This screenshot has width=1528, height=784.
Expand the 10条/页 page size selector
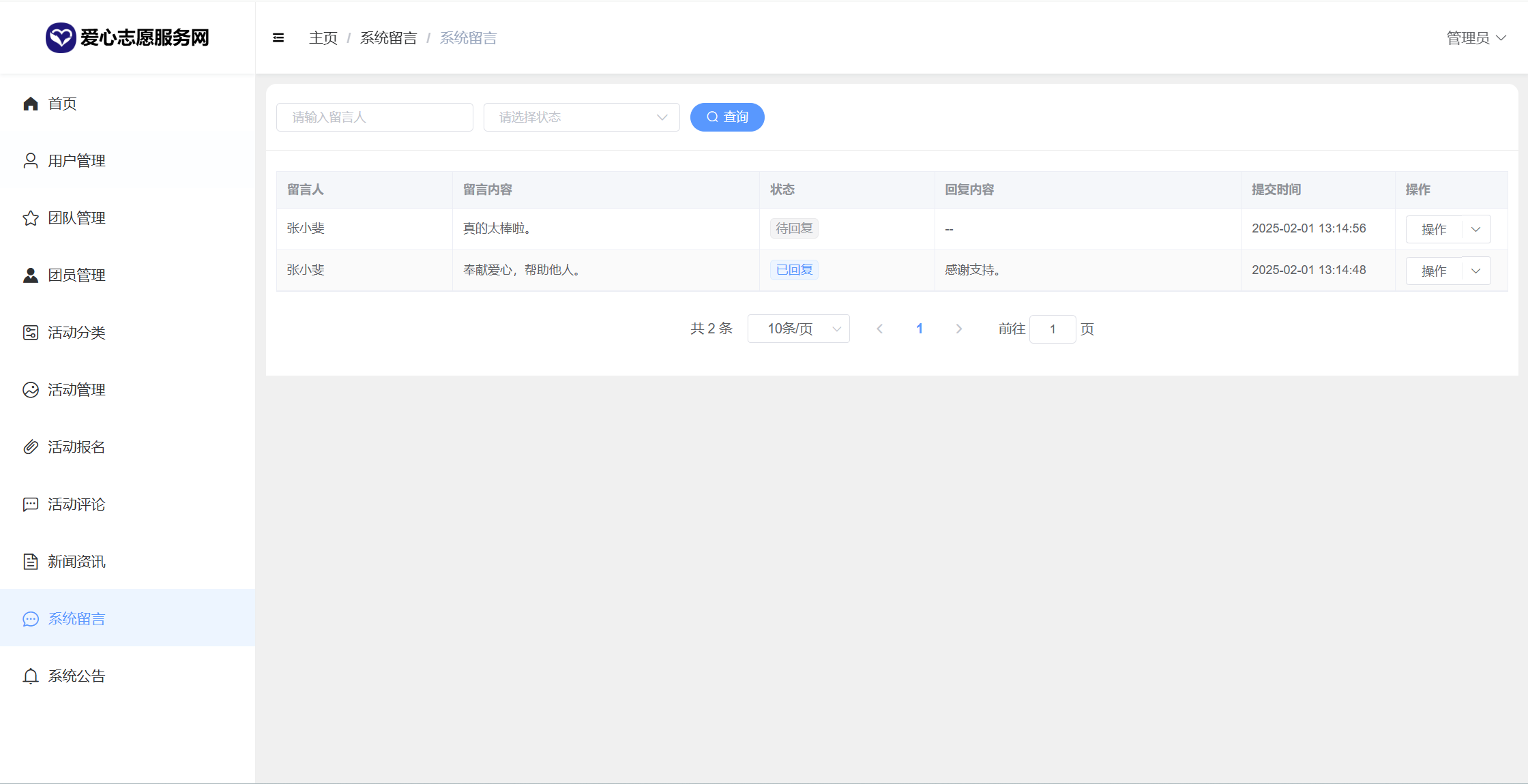pyautogui.click(x=798, y=329)
